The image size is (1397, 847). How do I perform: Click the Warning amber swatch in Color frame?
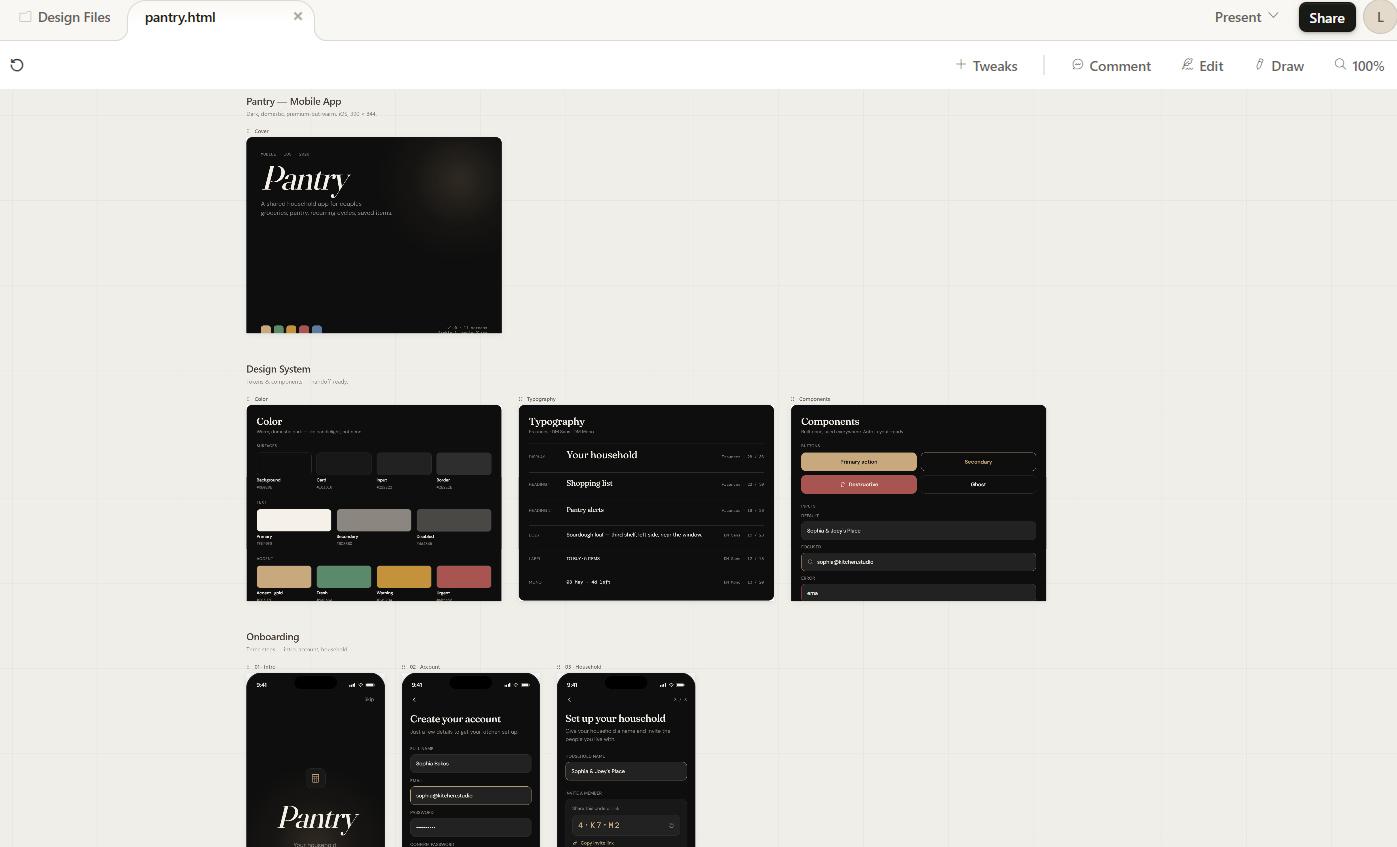[x=404, y=577]
